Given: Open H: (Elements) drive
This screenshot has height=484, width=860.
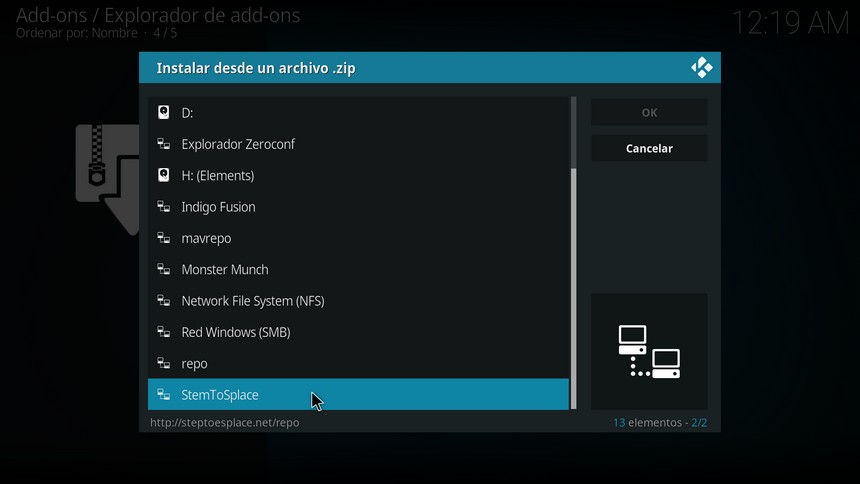Looking at the screenshot, I should tap(358, 175).
